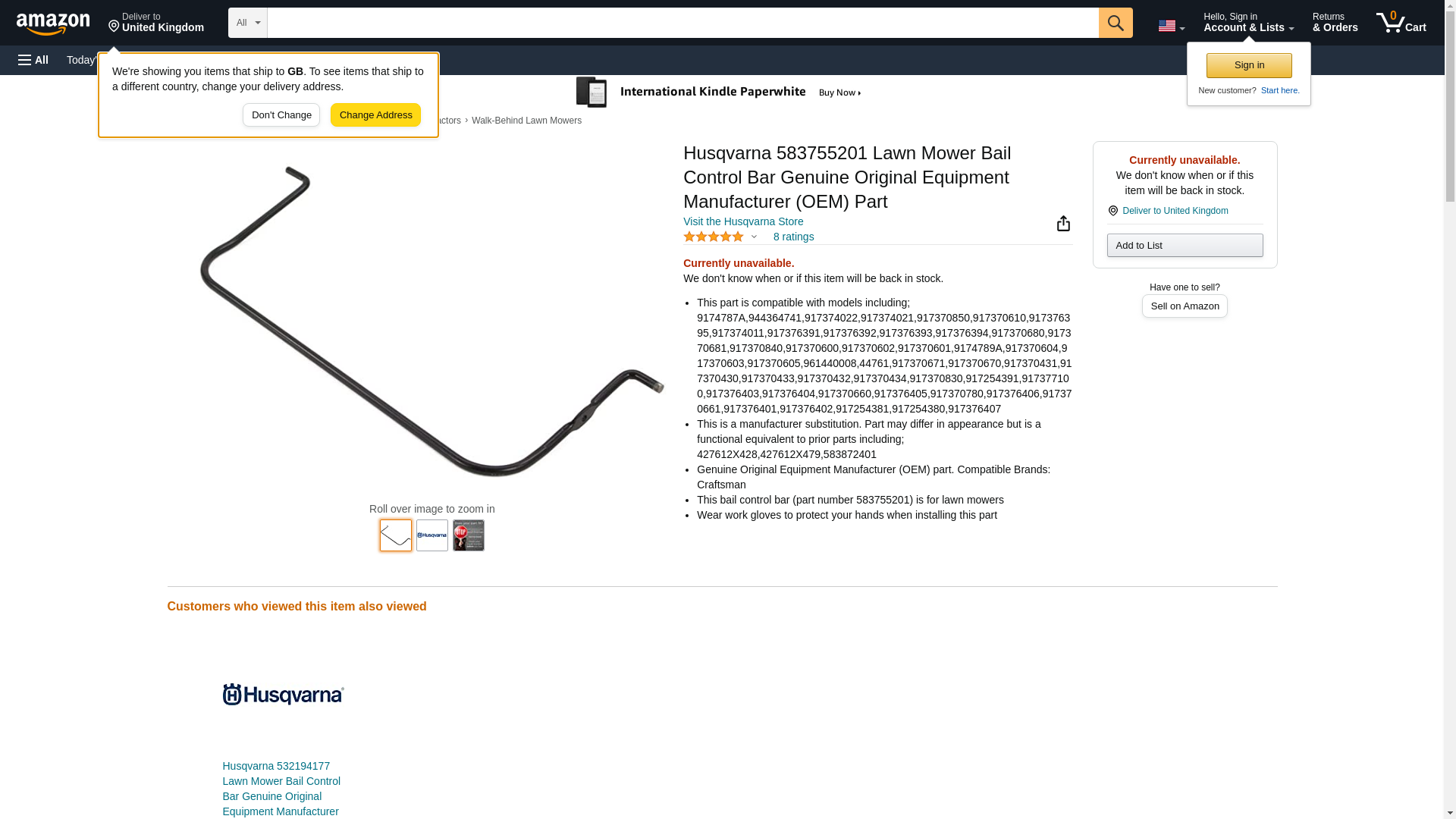The width and height of the screenshot is (1456, 819).
Task: Click the yellow Sign in button
Action: tap(1249, 65)
